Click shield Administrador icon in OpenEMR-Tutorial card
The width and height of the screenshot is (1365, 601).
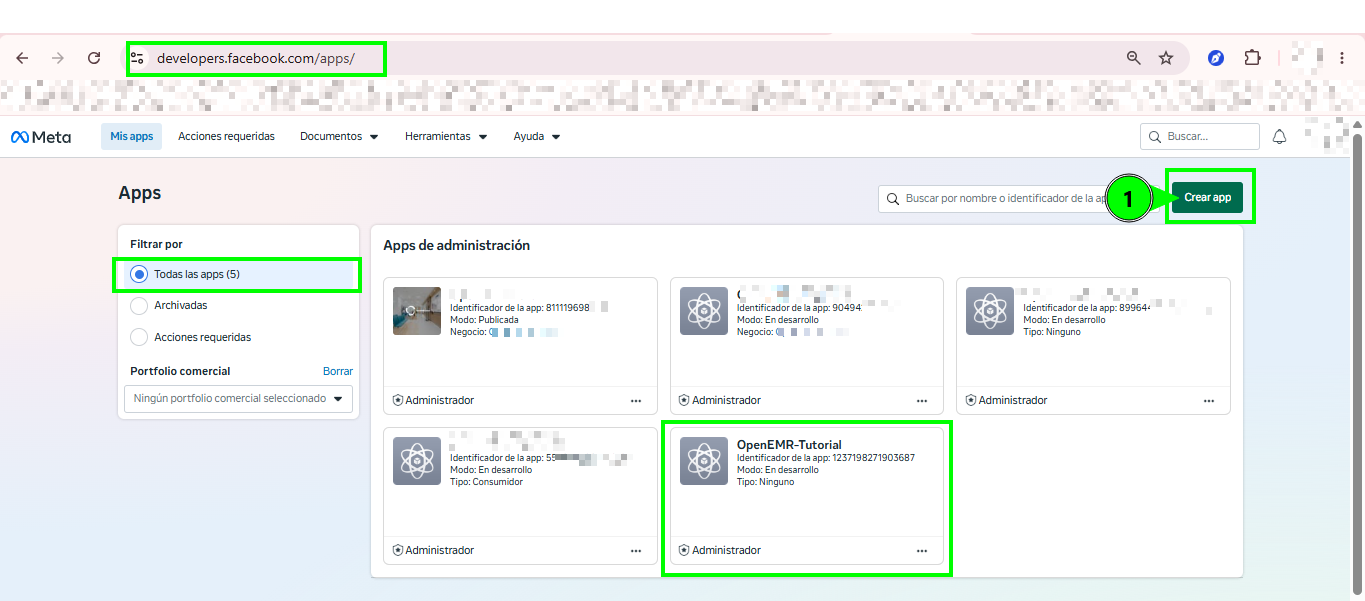[x=685, y=551]
